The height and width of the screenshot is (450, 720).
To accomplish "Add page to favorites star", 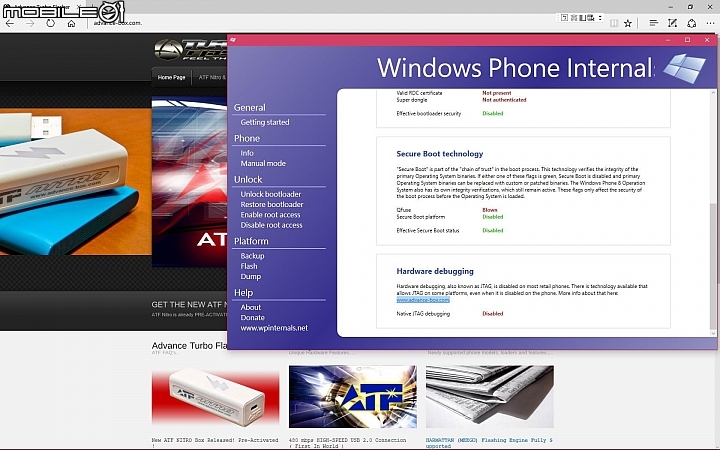I will tap(628, 23).
